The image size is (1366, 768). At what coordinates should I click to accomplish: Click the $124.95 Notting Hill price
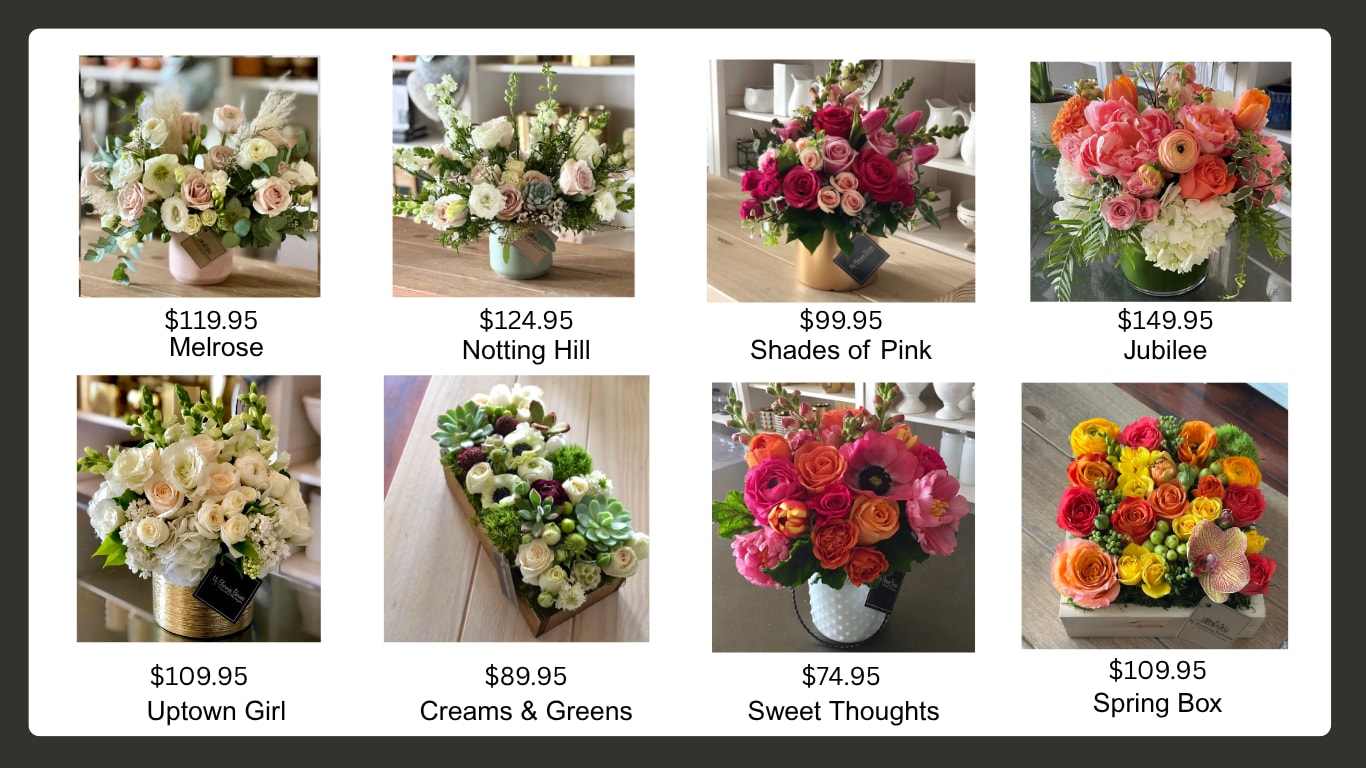(x=526, y=320)
